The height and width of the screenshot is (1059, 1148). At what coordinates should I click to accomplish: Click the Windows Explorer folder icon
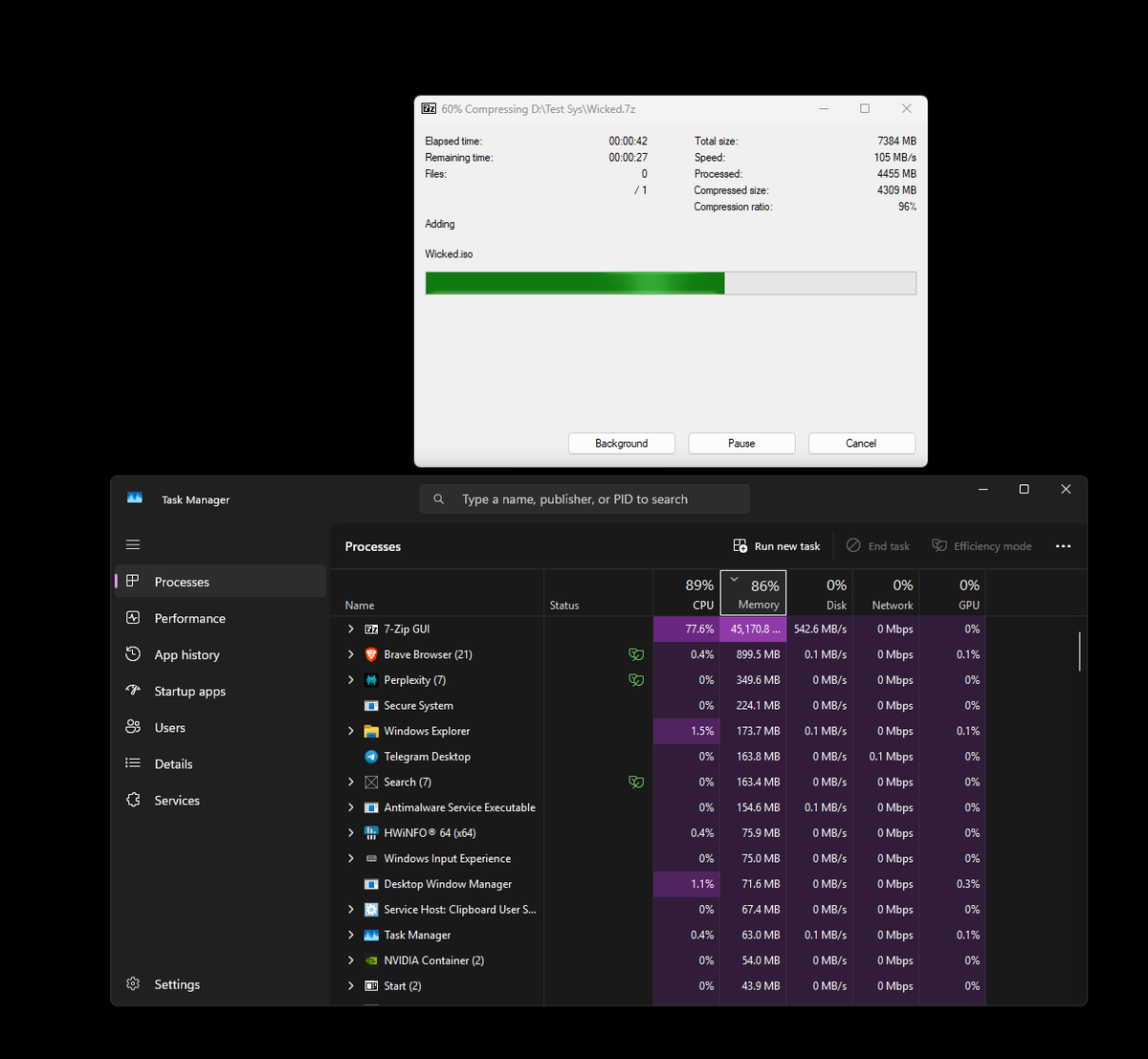371,731
